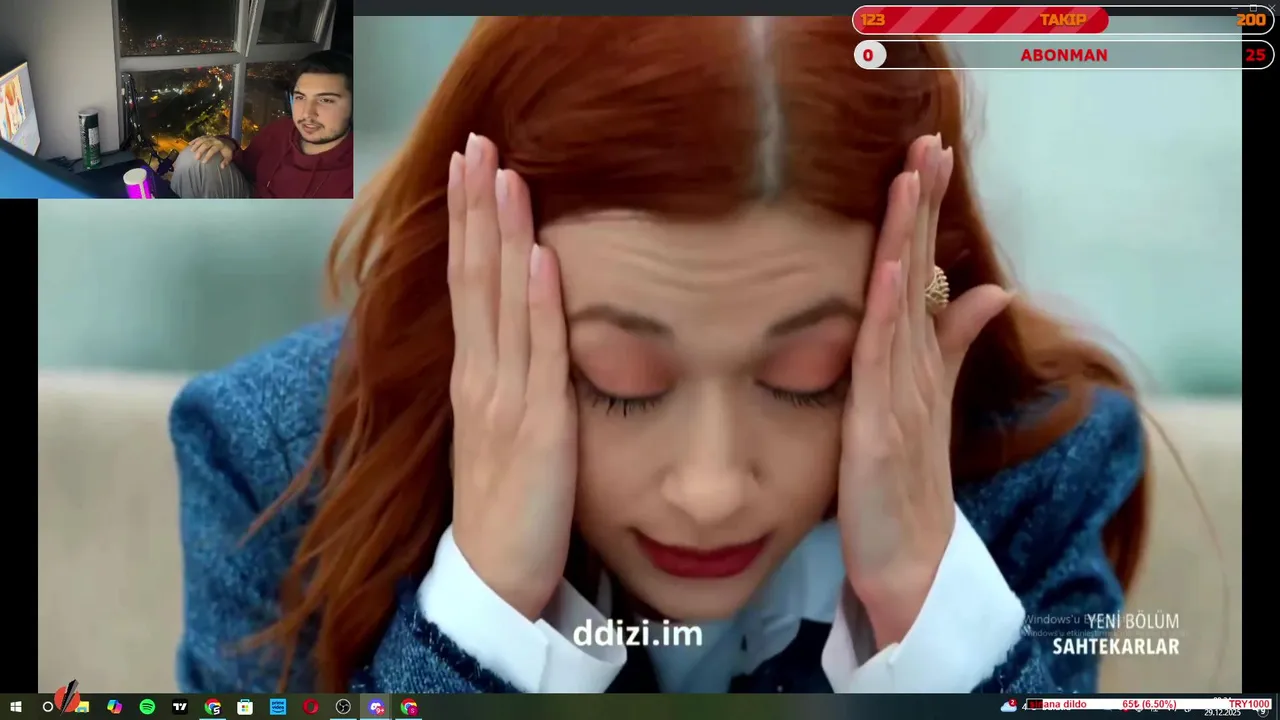Open Discord with notification badge in taskbar
Image resolution: width=1280 pixels, height=720 pixels.
coord(376,707)
